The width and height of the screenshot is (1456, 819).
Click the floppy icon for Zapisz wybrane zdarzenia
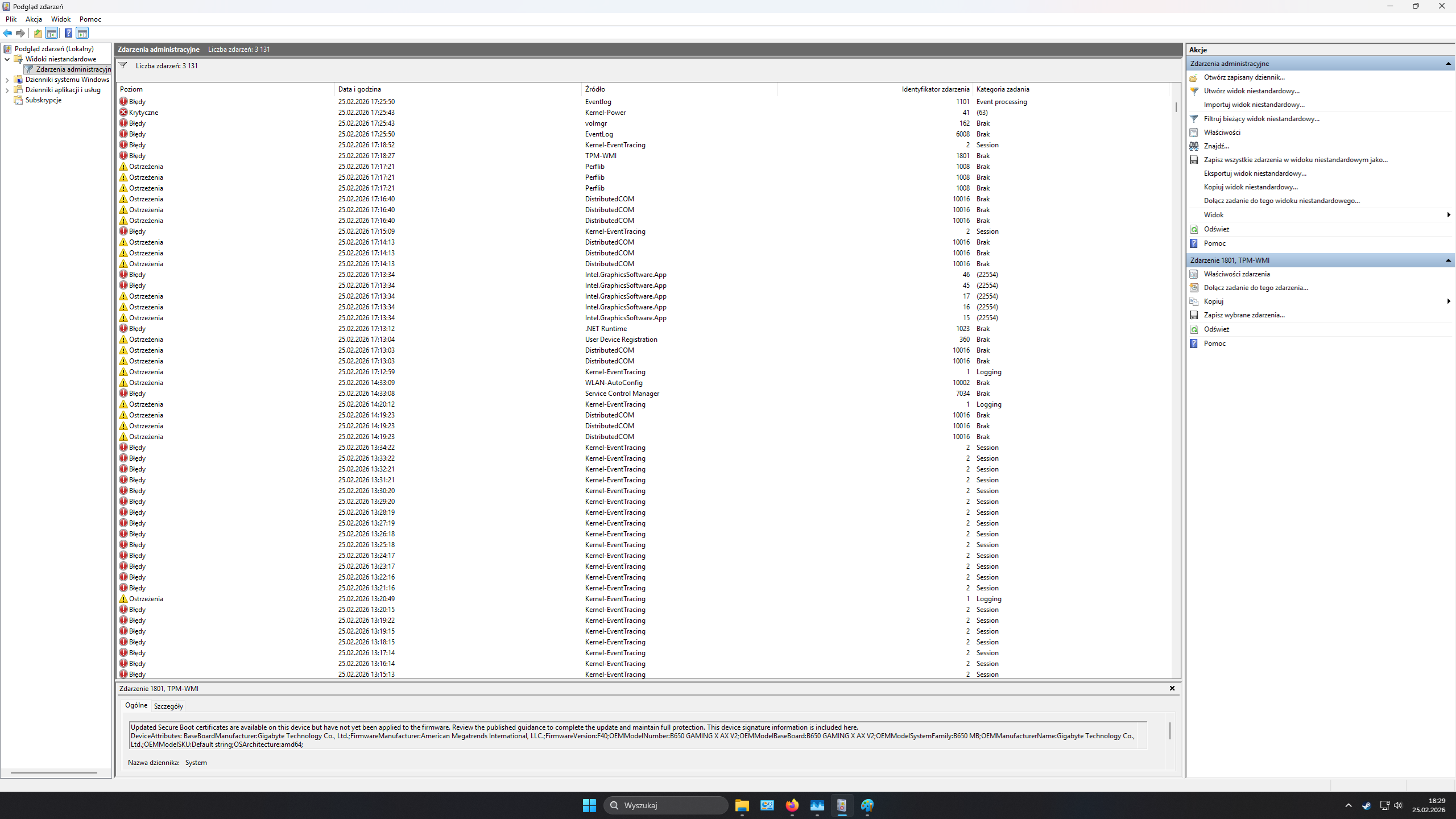pos(1194,315)
